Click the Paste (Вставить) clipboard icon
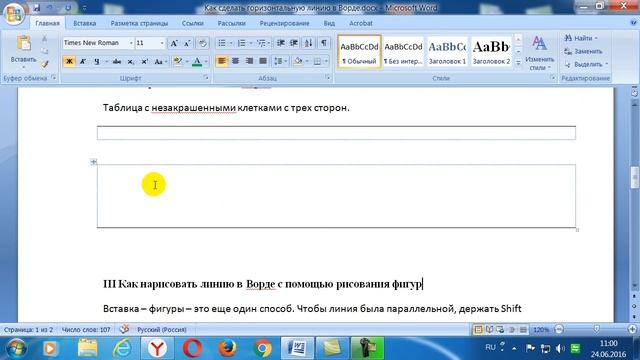The image size is (640, 360). (24, 44)
